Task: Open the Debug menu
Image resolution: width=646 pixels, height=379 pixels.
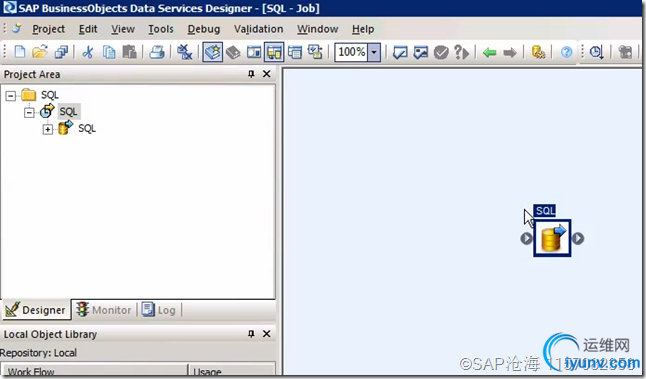Action: (x=204, y=29)
